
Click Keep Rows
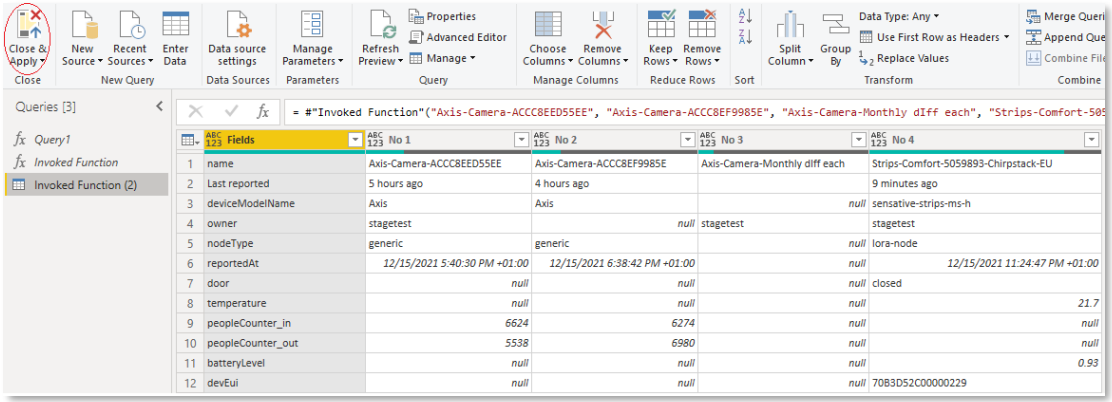661,38
